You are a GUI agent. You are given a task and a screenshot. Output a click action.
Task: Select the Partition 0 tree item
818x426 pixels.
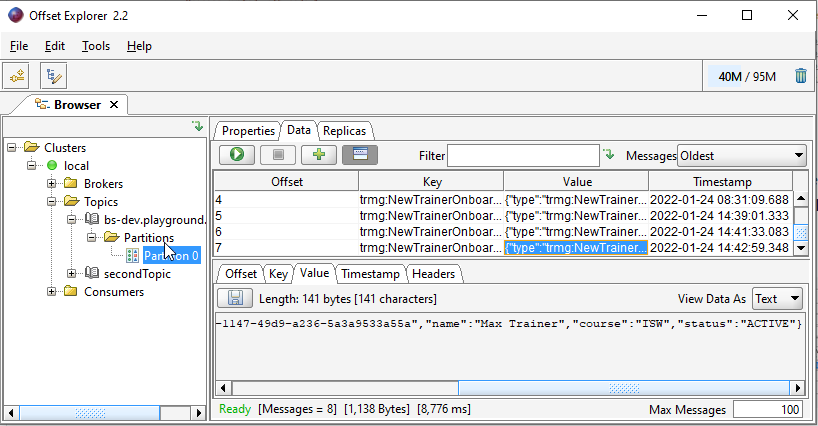(x=171, y=255)
